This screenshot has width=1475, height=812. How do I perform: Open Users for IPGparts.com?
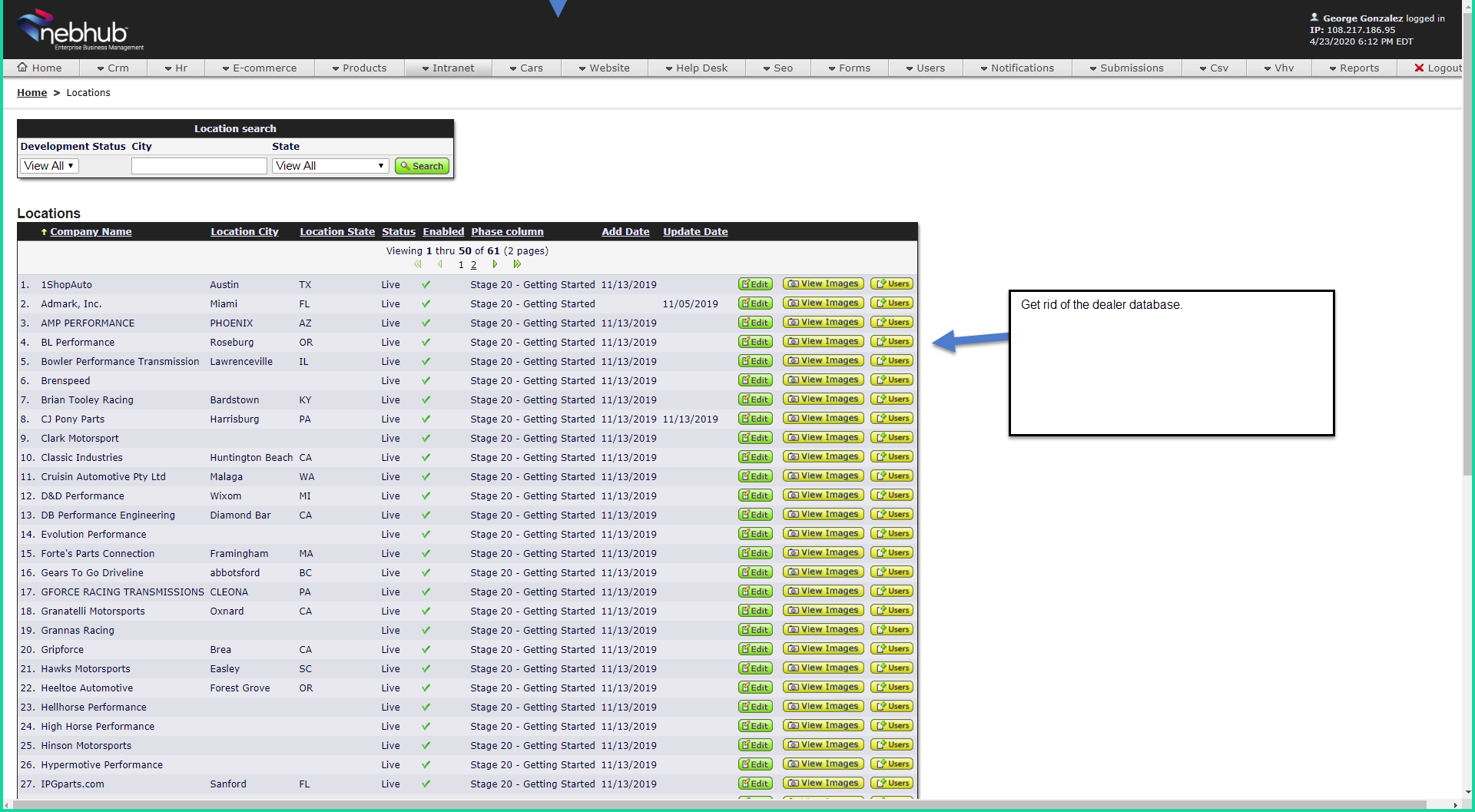tap(892, 784)
